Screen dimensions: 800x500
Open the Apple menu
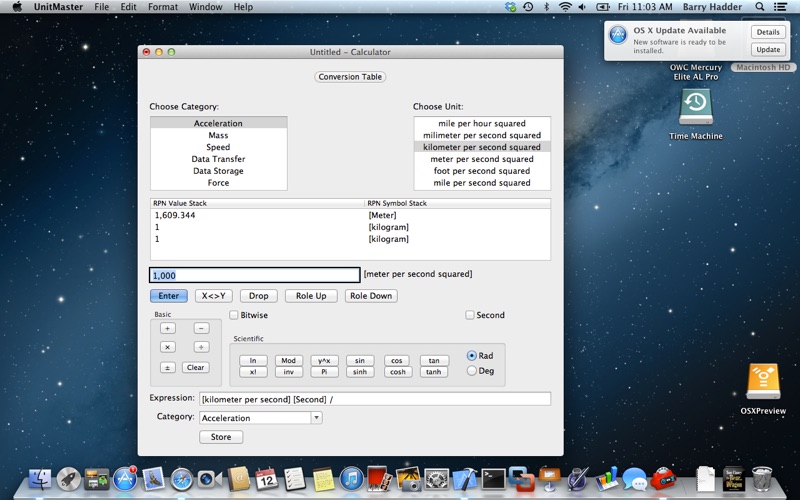17,7
